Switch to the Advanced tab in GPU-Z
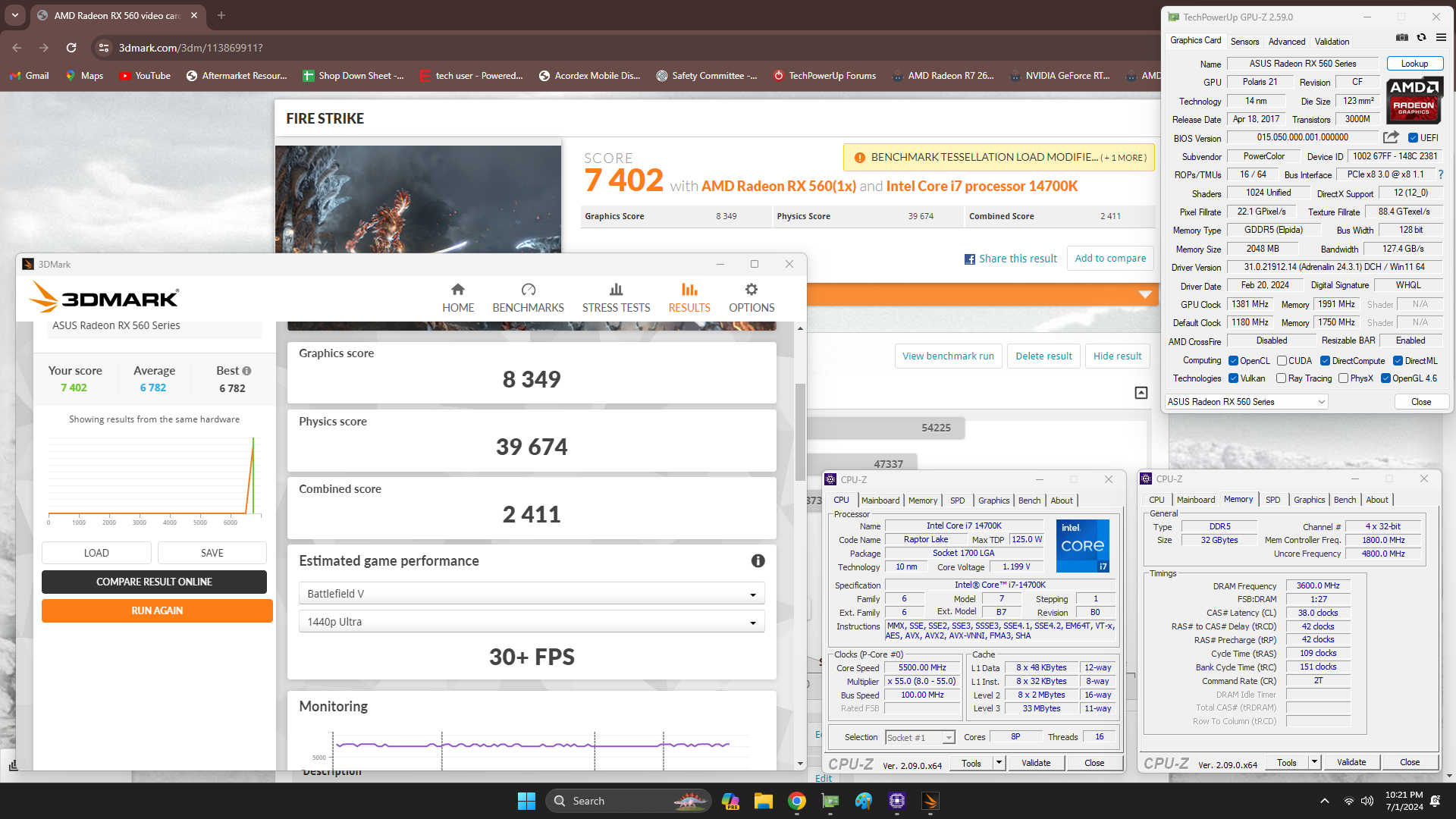The image size is (1456, 819). (1287, 42)
